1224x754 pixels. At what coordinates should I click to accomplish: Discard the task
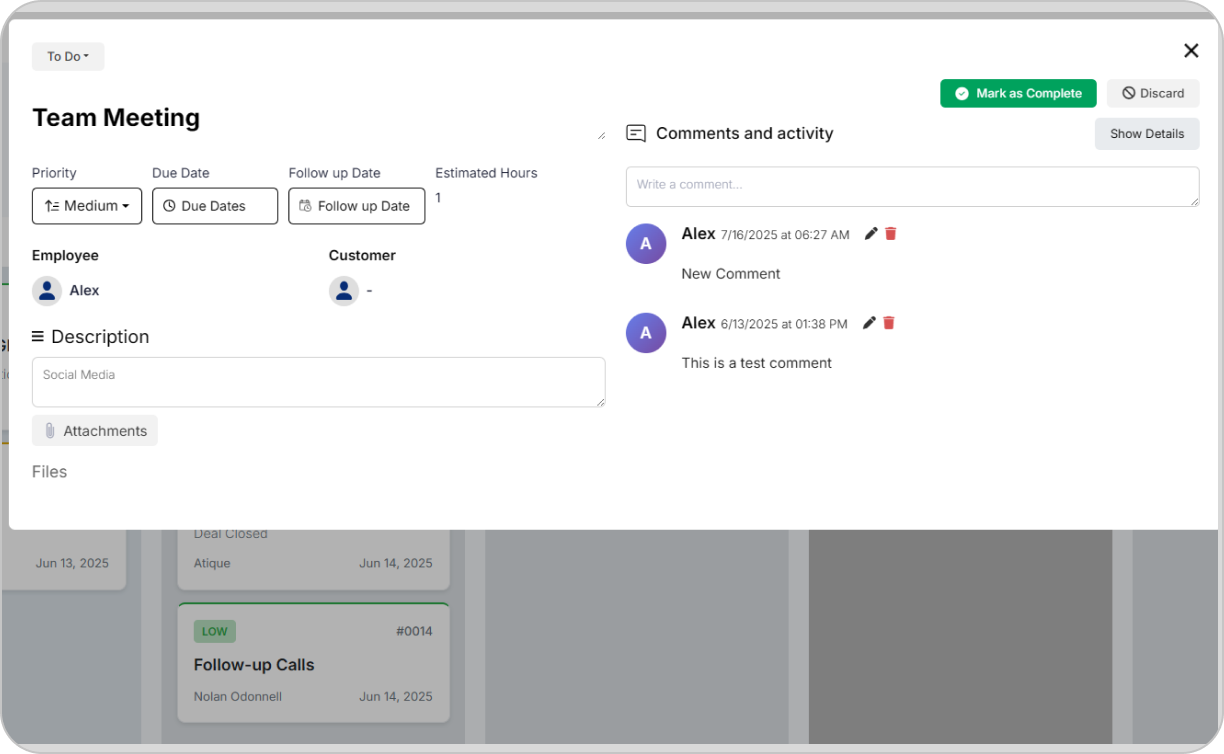click(1152, 93)
